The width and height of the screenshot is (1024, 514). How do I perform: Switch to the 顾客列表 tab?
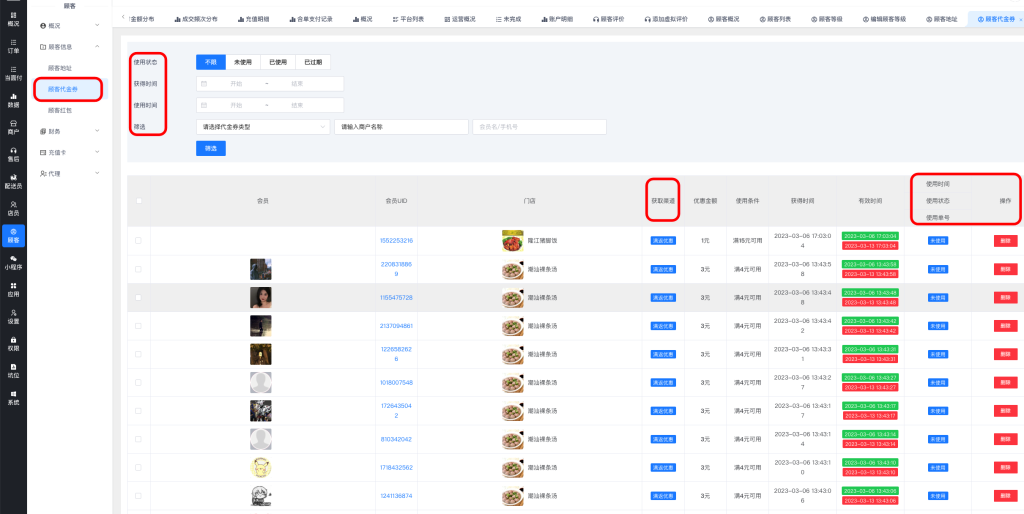point(779,19)
